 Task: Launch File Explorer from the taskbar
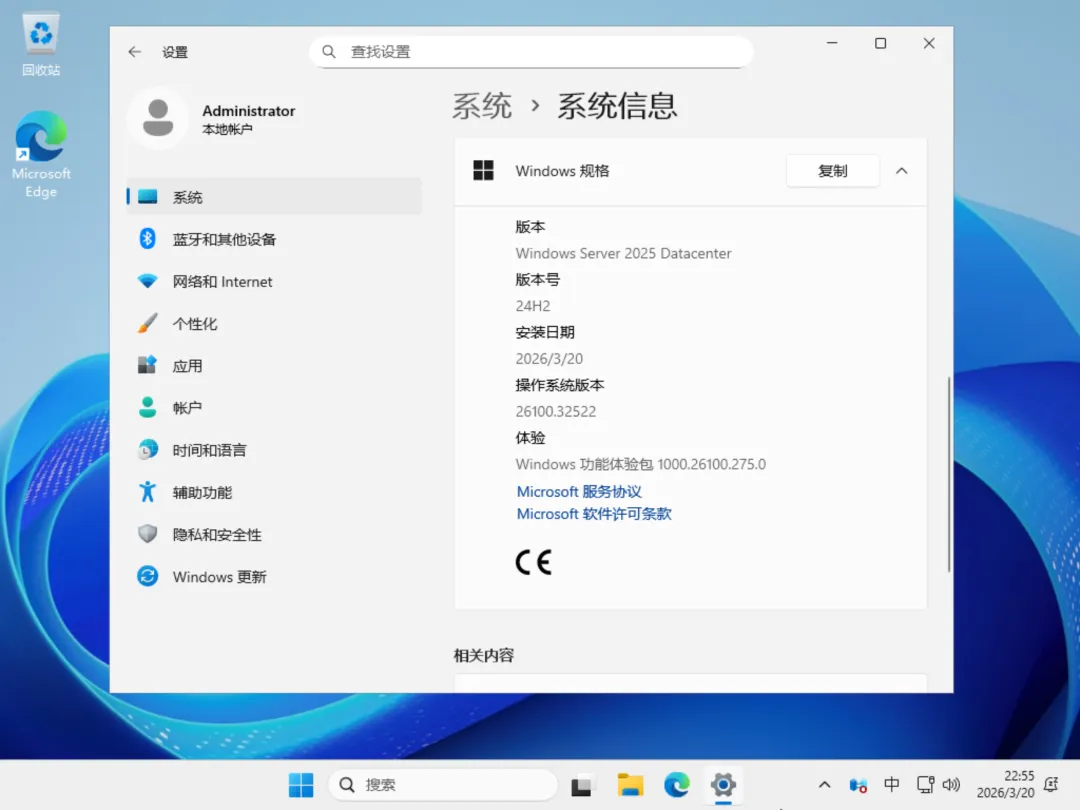(x=630, y=785)
